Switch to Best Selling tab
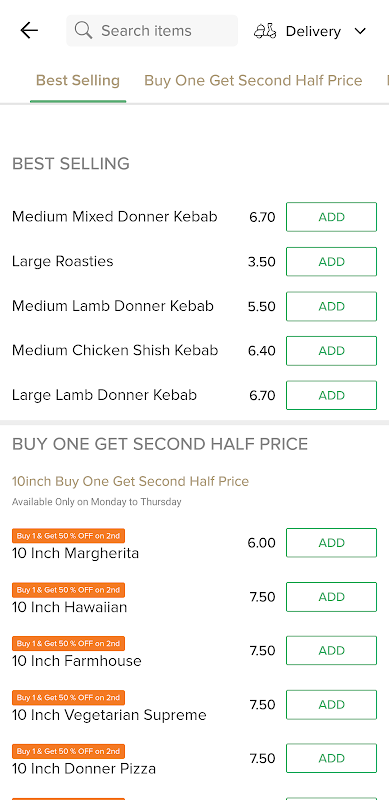Viewport: 389px width, 800px height. click(78, 81)
